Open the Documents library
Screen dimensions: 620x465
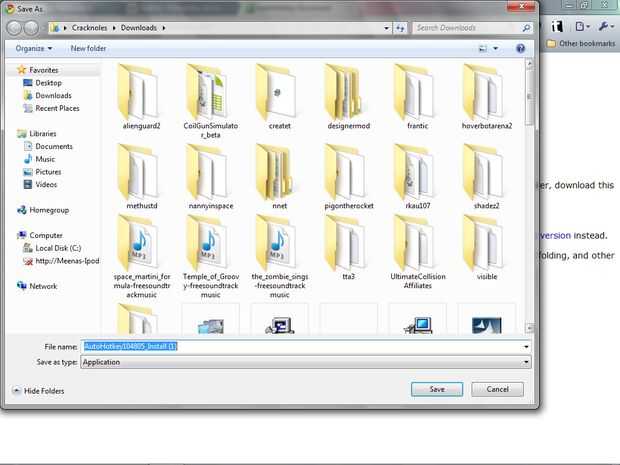click(x=48, y=146)
